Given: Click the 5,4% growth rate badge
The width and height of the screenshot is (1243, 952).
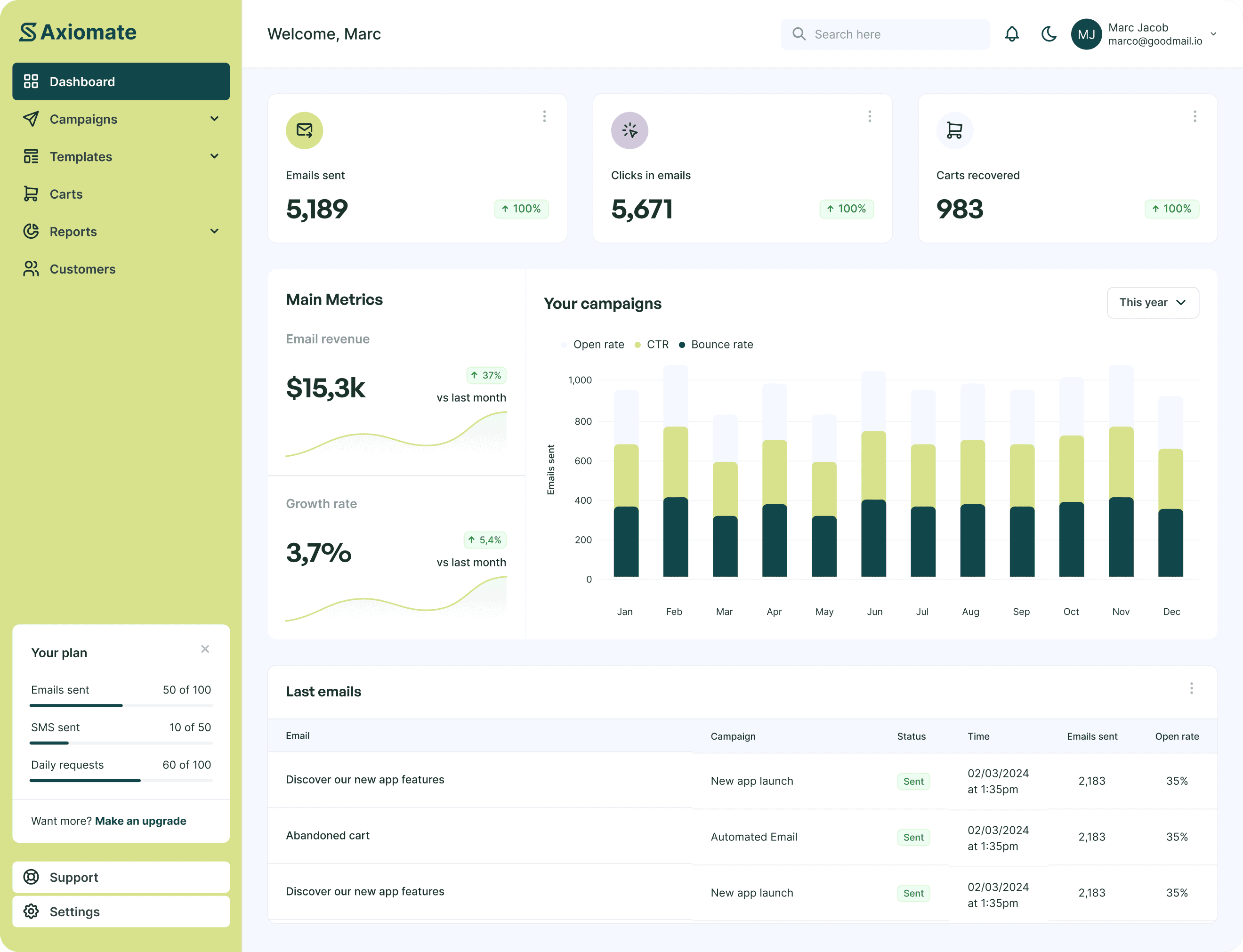Looking at the screenshot, I should click(485, 540).
